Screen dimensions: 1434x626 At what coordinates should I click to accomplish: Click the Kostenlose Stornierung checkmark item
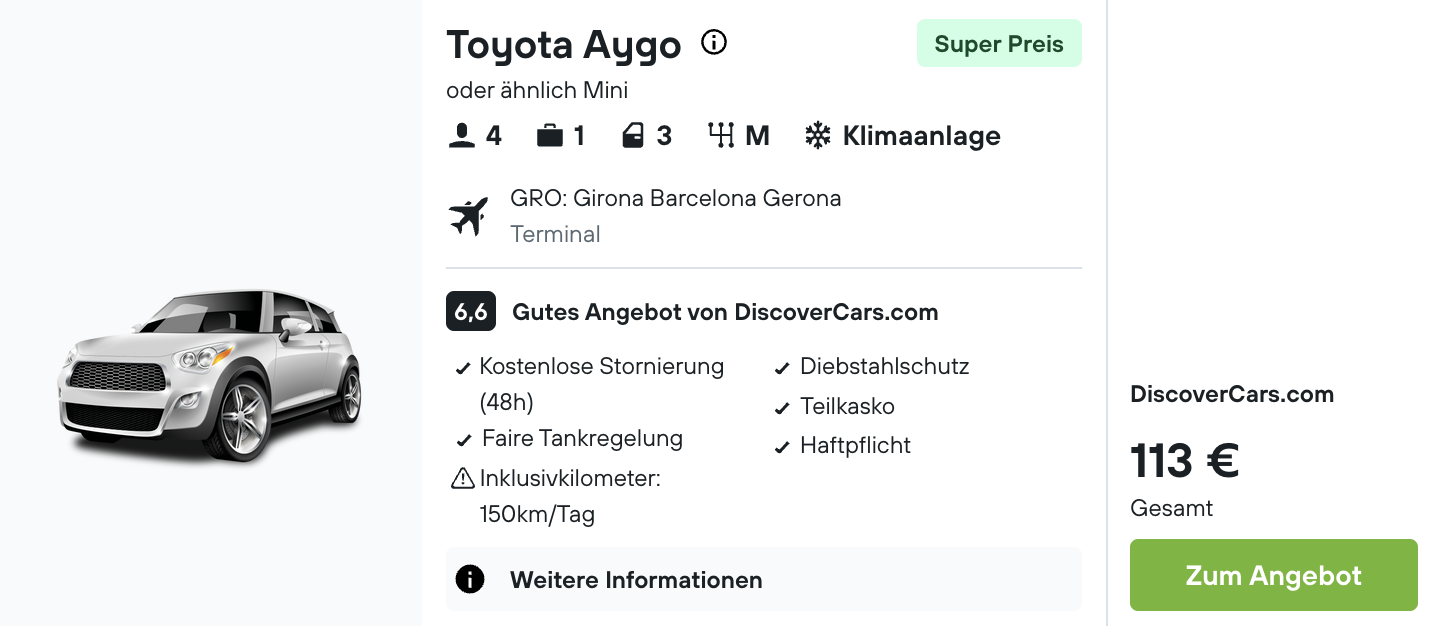point(590,384)
